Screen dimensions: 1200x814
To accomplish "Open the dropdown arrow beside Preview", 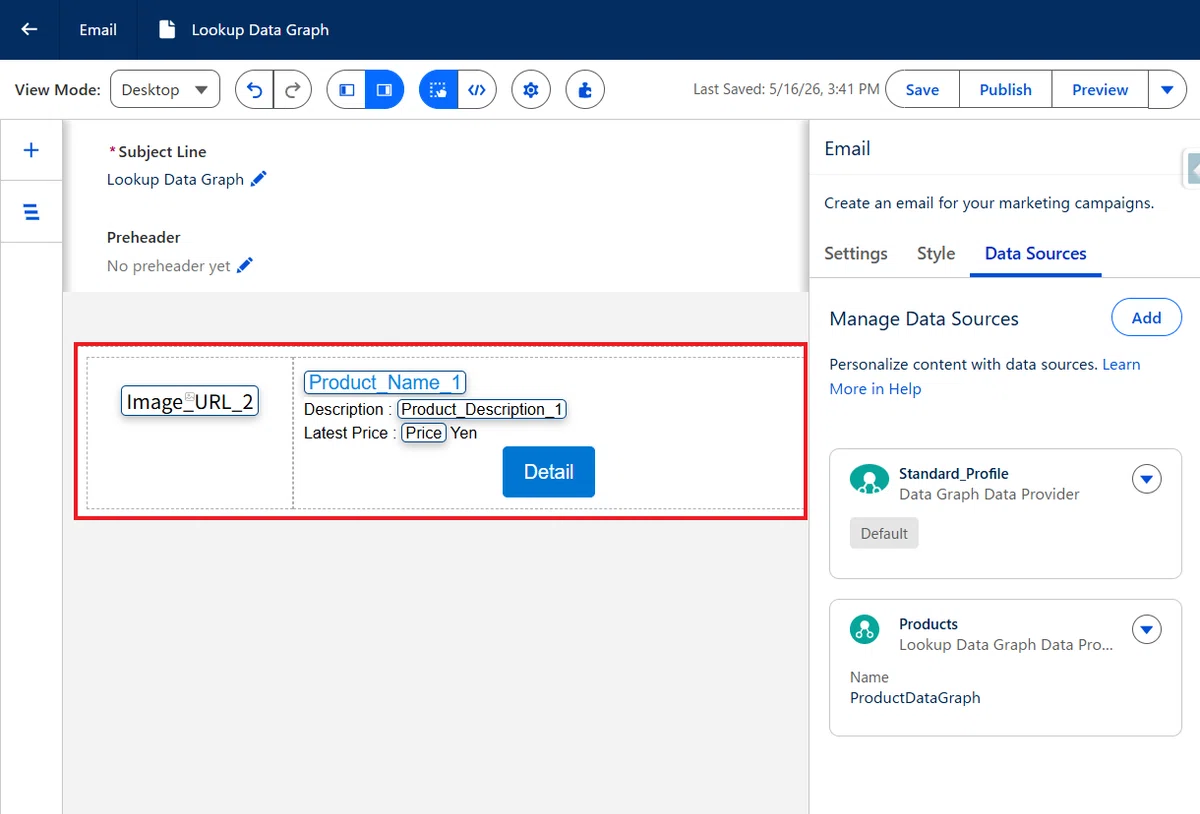I will click(1167, 89).
